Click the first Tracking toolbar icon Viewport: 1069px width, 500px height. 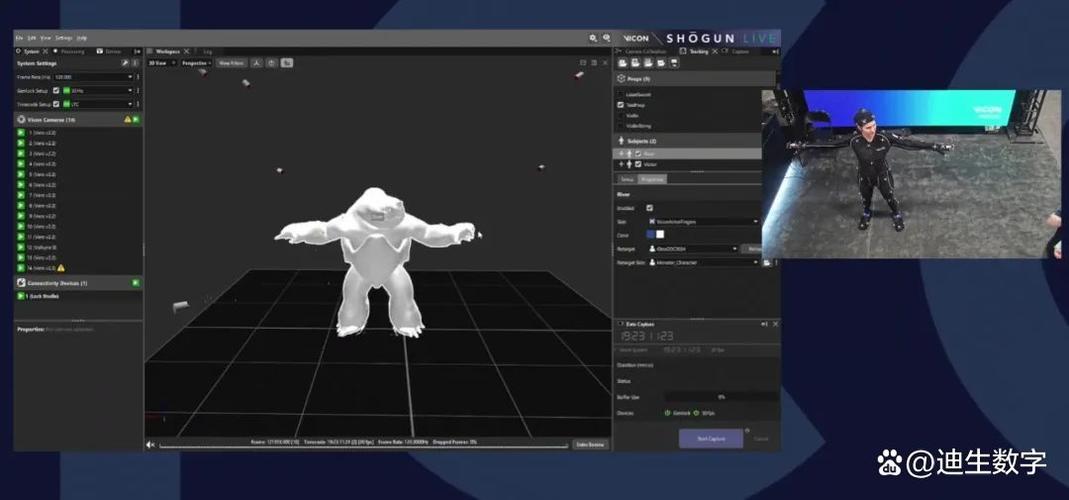(623, 63)
